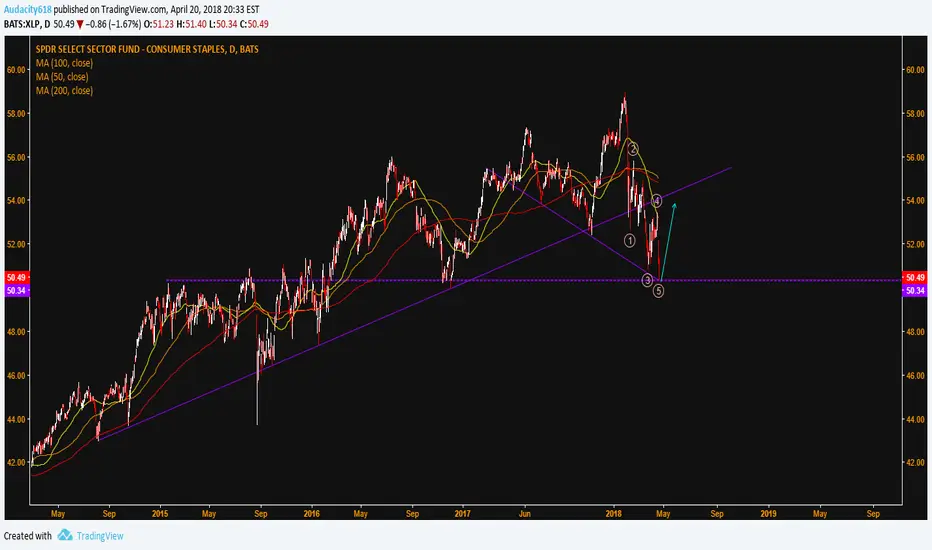Viewport: 932px width, 550px height.
Task: Select the Elliott wave marker 2 circle
Action: pyautogui.click(x=633, y=149)
